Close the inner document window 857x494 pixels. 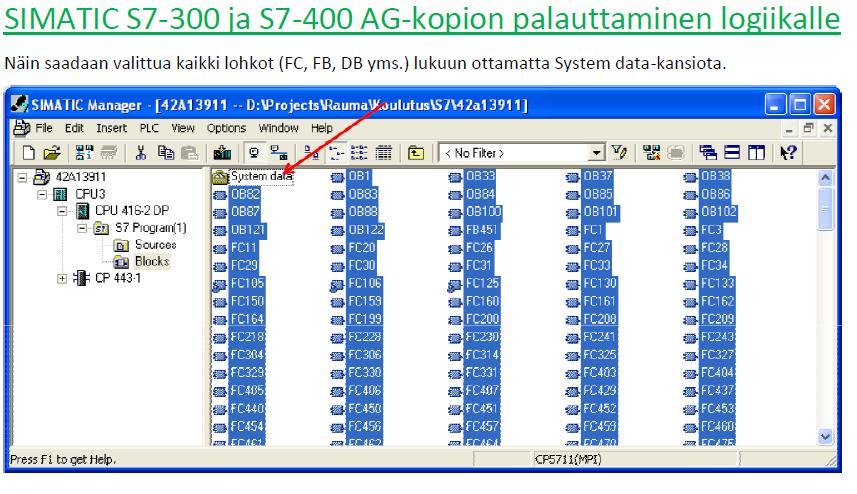click(827, 128)
